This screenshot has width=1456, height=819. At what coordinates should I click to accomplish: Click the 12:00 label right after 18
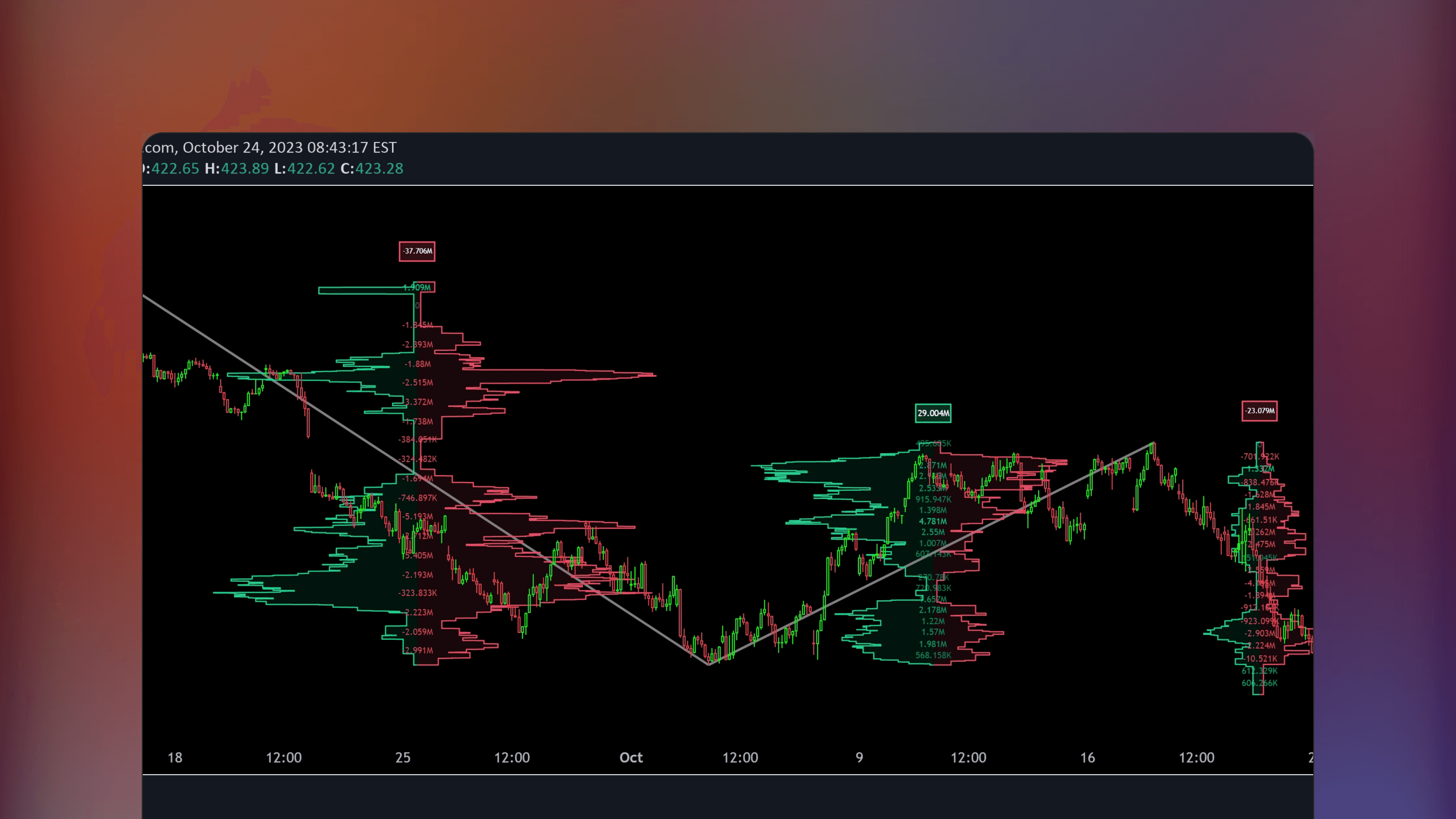[284, 758]
